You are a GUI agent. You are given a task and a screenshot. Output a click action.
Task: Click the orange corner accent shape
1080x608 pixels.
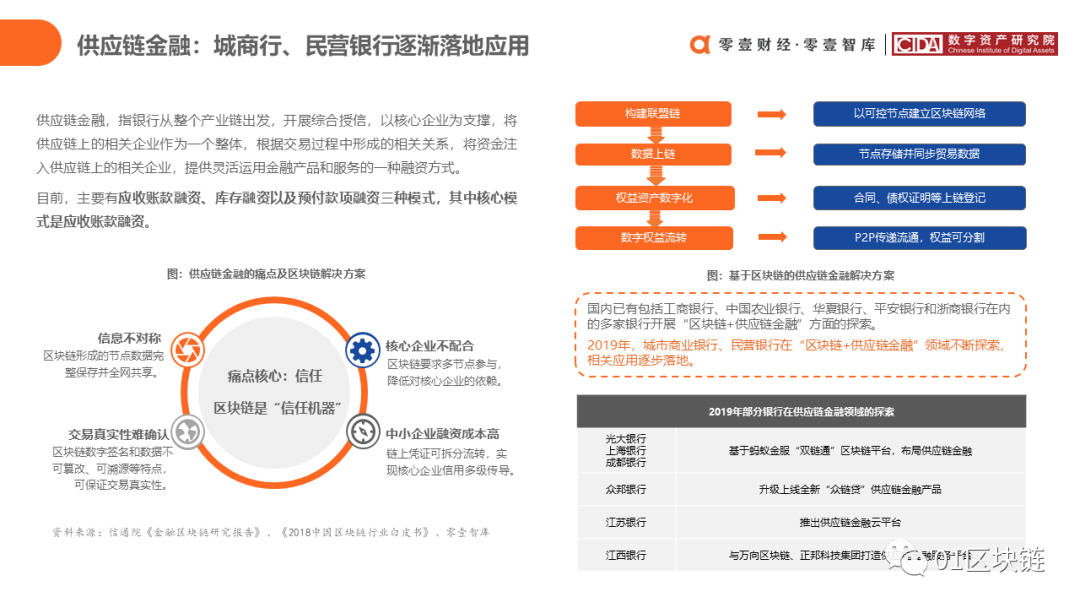click(25, 40)
